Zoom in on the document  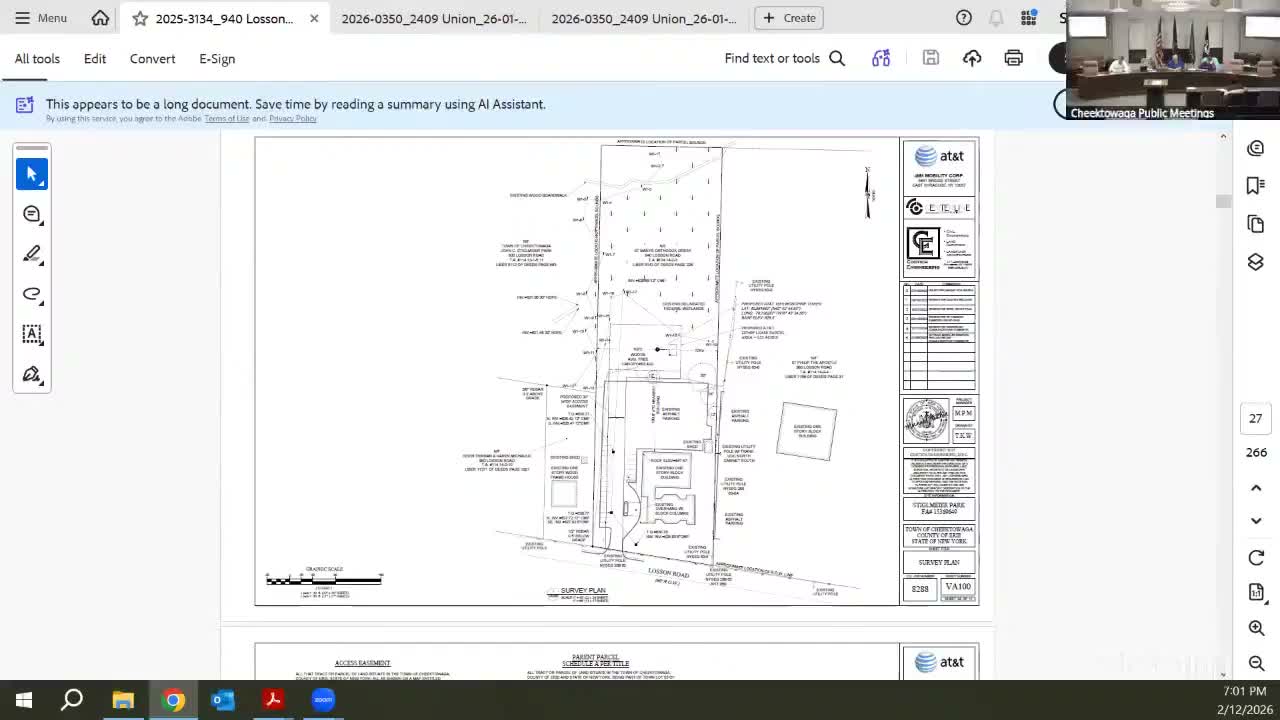click(1256, 628)
